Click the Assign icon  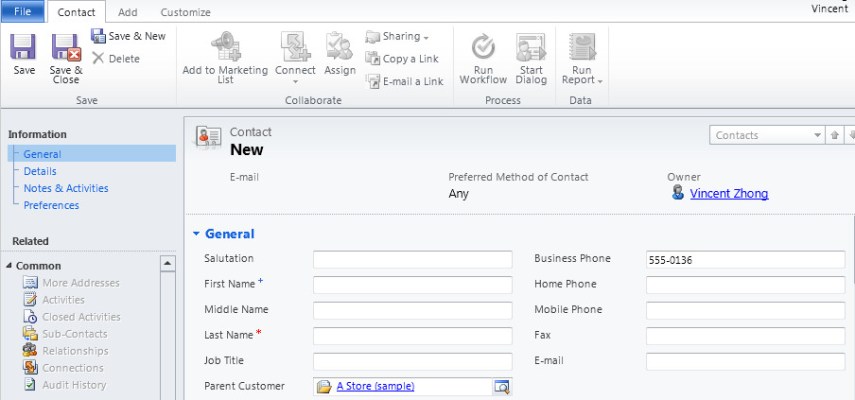pyautogui.click(x=340, y=46)
